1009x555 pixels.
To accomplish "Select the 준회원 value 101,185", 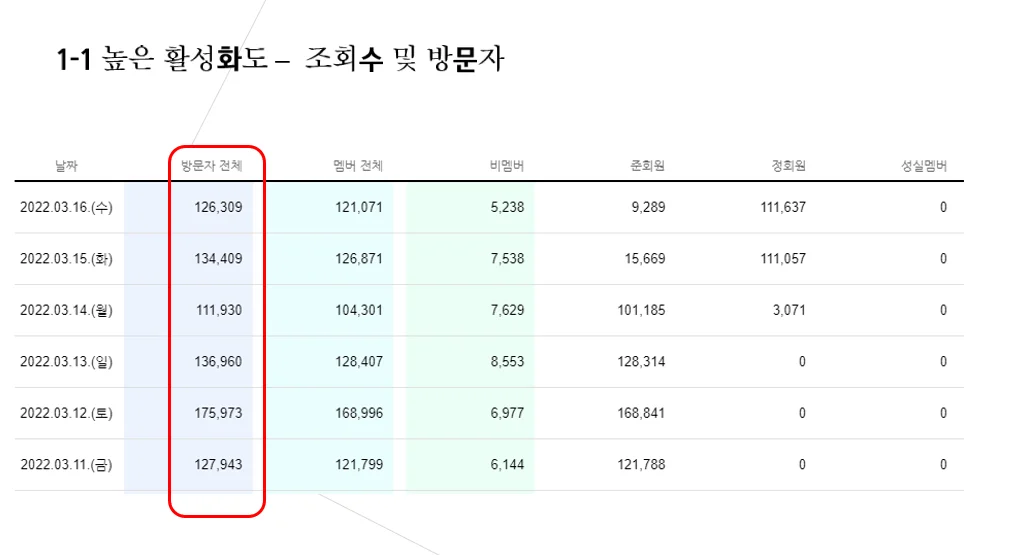I will (x=641, y=310).
